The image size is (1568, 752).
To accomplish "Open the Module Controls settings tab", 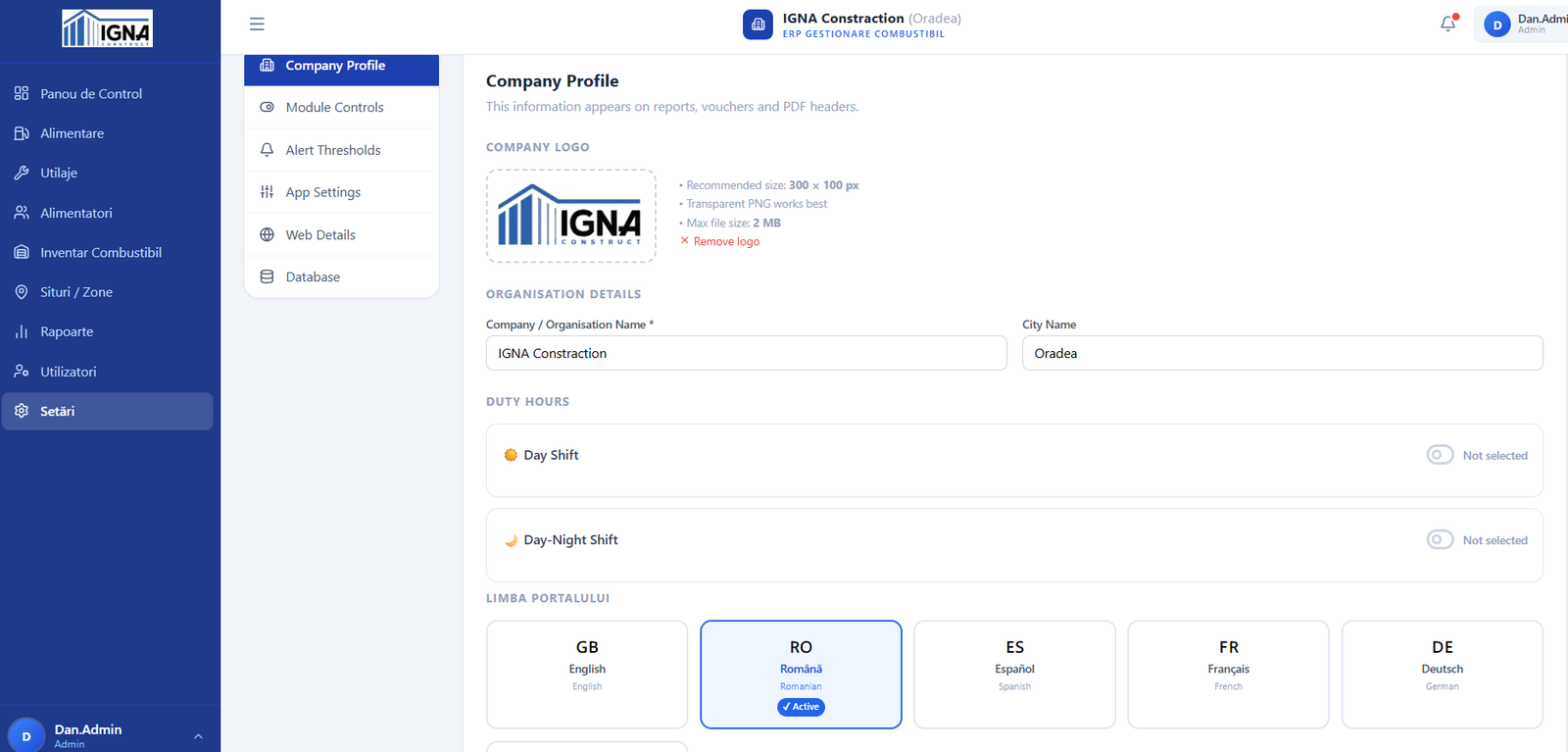I will (x=334, y=107).
